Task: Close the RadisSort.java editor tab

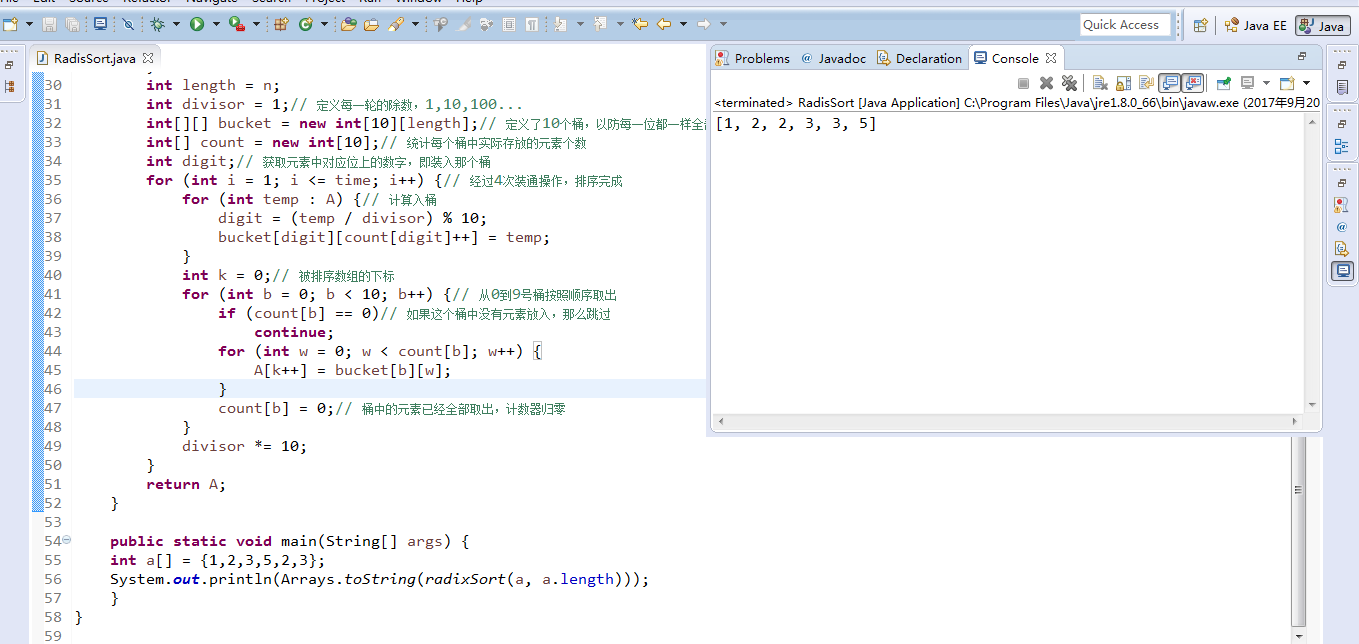Action: pyautogui.click(x=148, y=58)
